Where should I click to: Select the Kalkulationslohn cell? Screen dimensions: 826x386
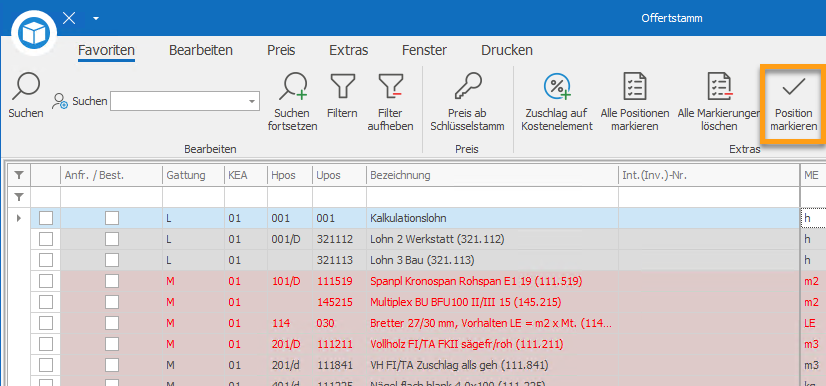coord(492,218)
